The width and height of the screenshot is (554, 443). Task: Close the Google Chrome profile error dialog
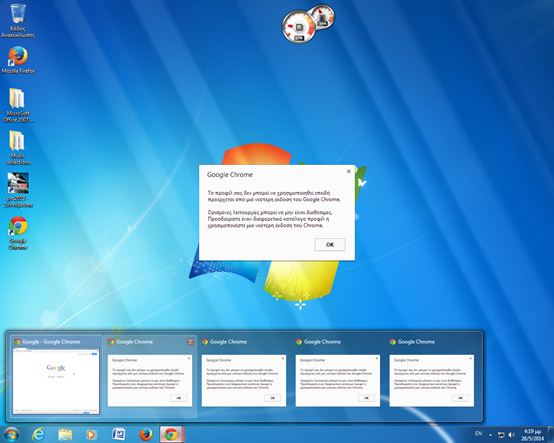[x=349, y=171]
